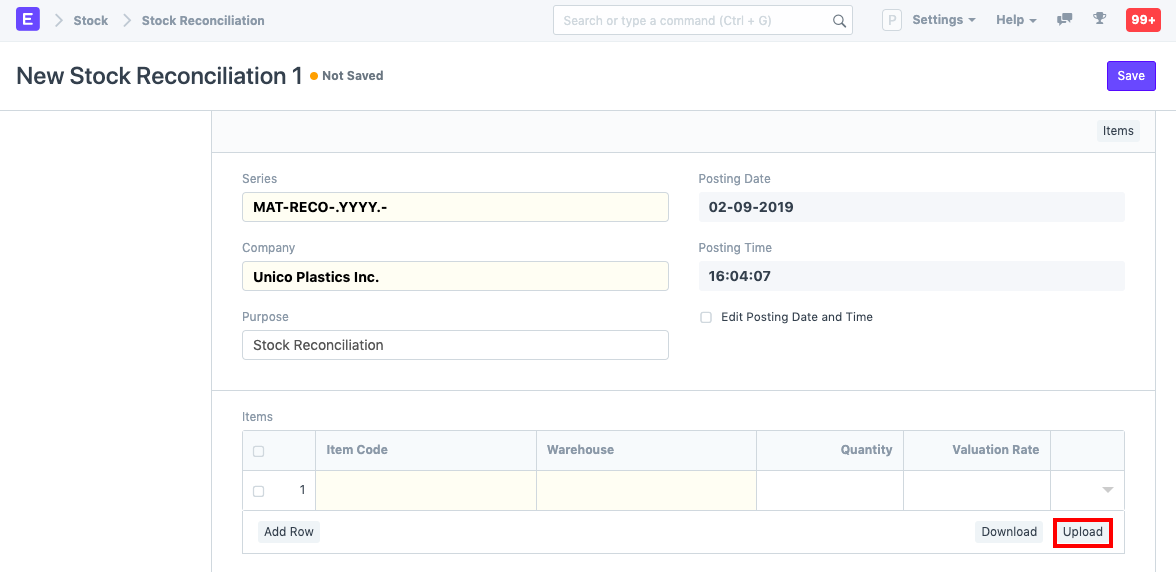The width and height of the screenshot is (1176, 572).
Task: Open the chat messages icon
Action: pos(1065,20)
